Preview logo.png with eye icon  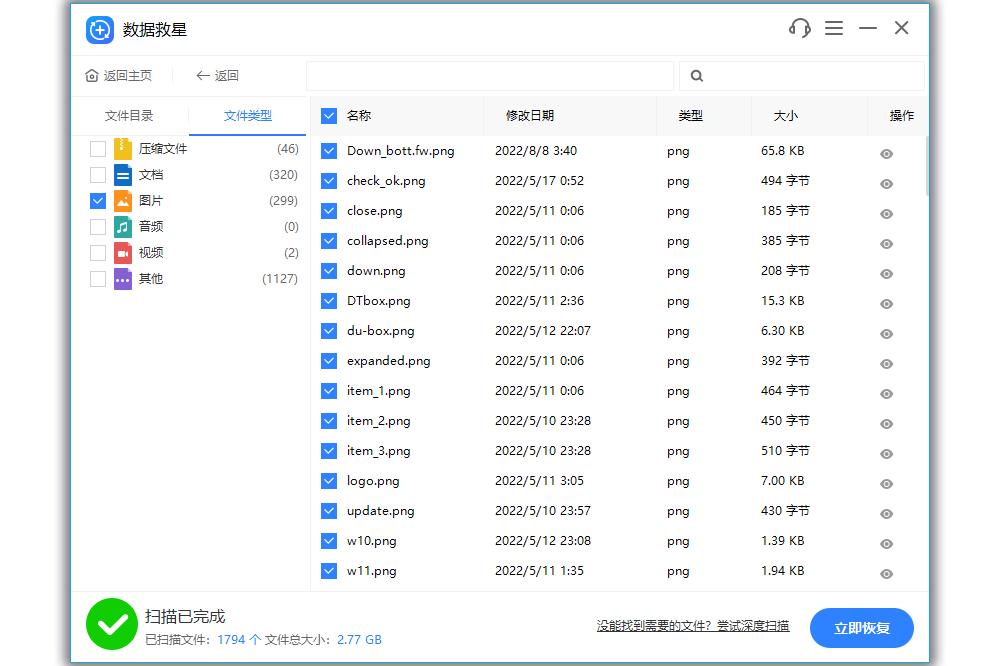tap(886, 484)
